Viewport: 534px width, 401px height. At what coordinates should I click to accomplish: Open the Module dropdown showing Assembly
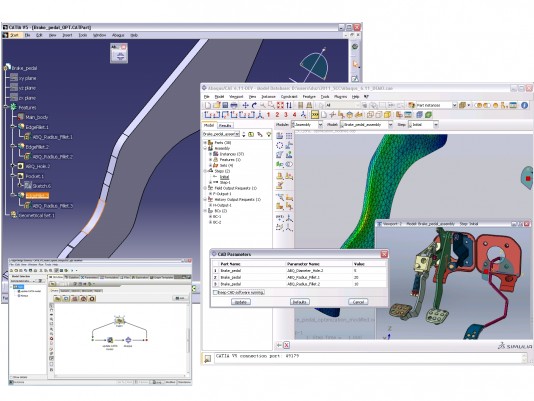pos(307,125)
